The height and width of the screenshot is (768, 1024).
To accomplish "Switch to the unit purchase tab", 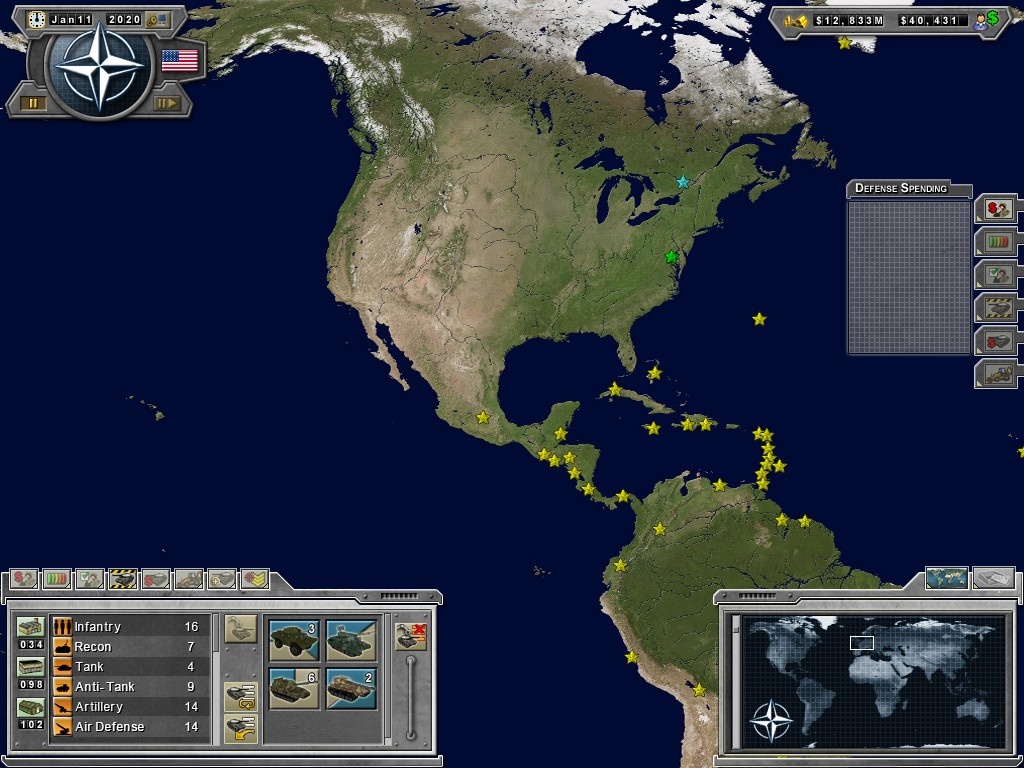I will point(157,578).
